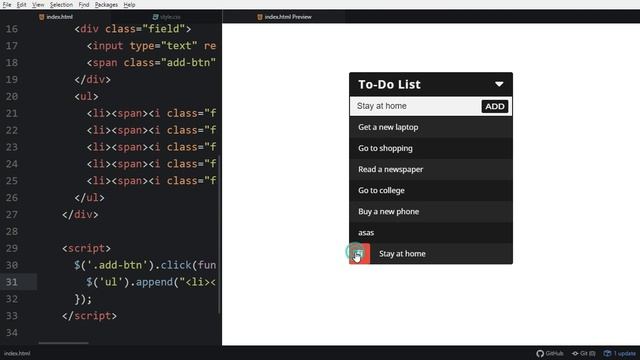Click the style.css tab file icon
Screen dimensions: 640x360
[x=155, y=17]
